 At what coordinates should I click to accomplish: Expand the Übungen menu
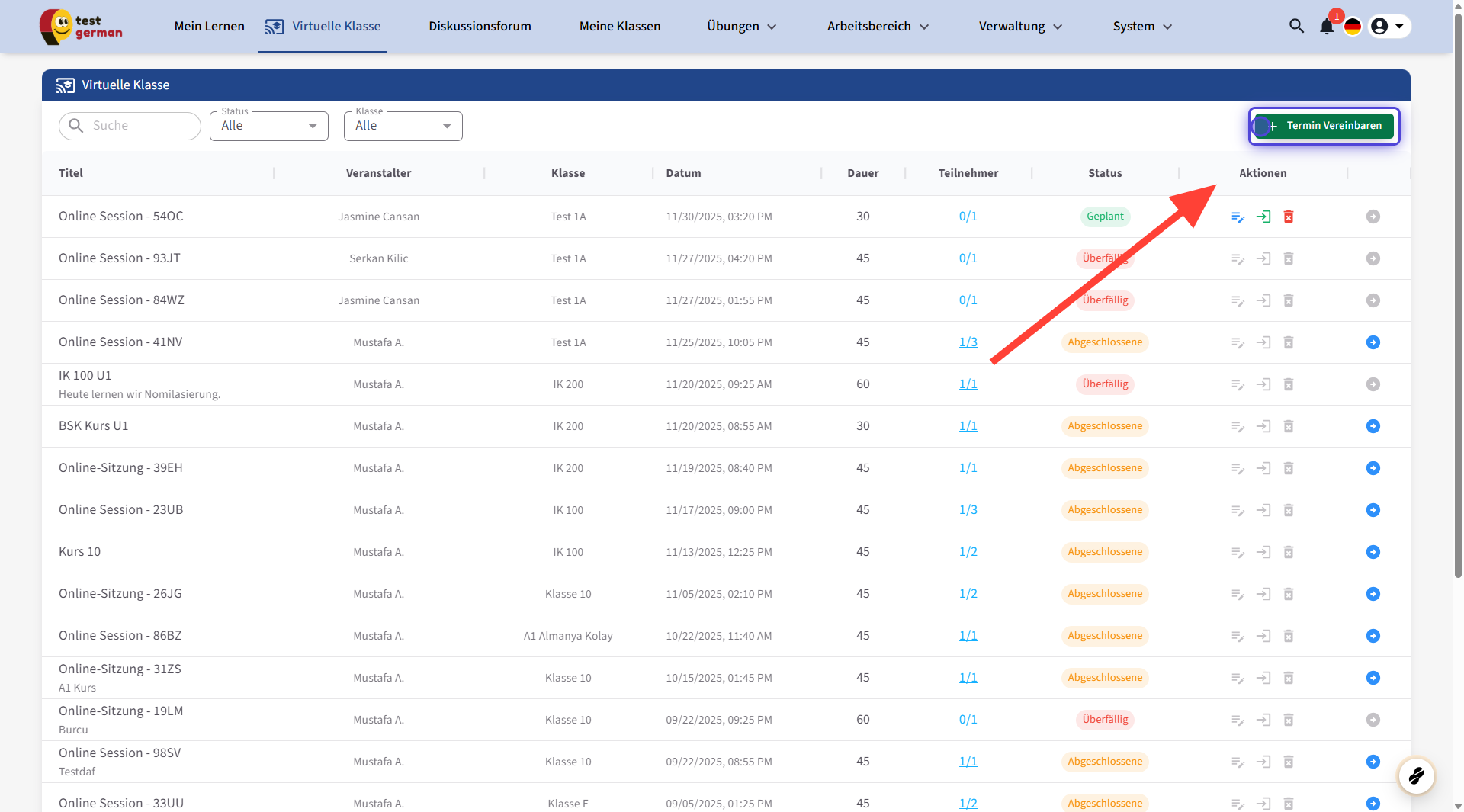click(741, 27)
